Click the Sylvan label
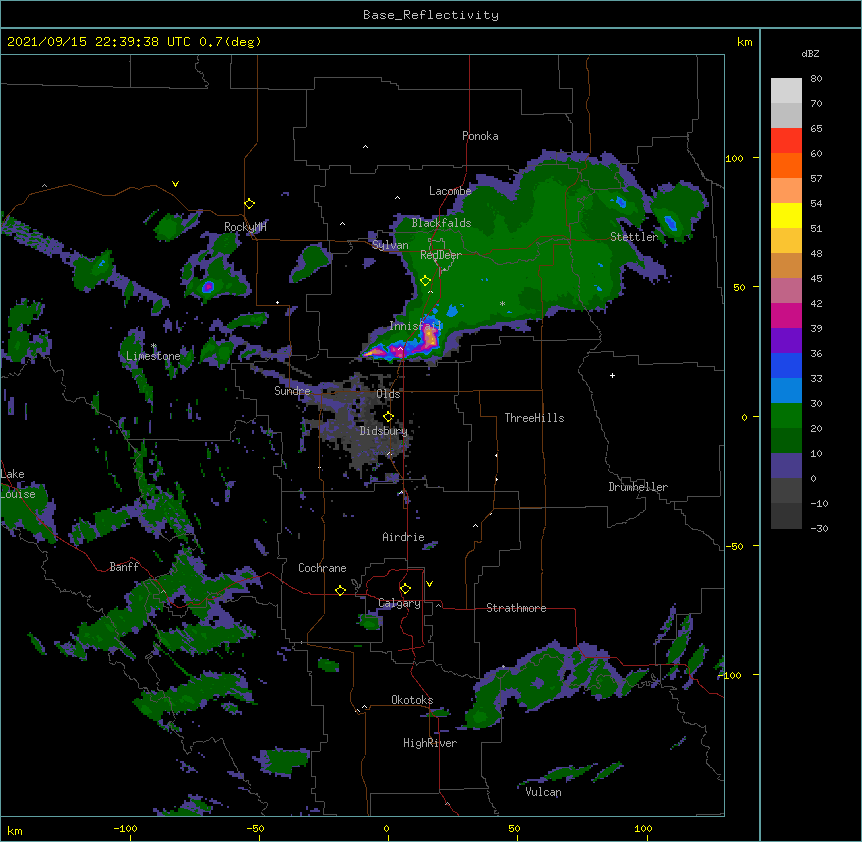The height and width of the screenshot is (842, 862). click(390, 245)
